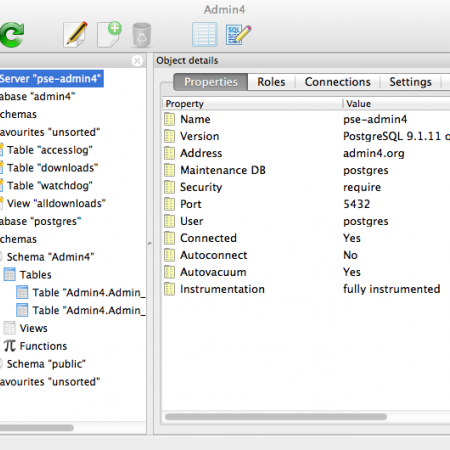Screen dimensions: 450x450
Task: Click the icon beside Maintenance DB
Action: [x=169, y=170]
